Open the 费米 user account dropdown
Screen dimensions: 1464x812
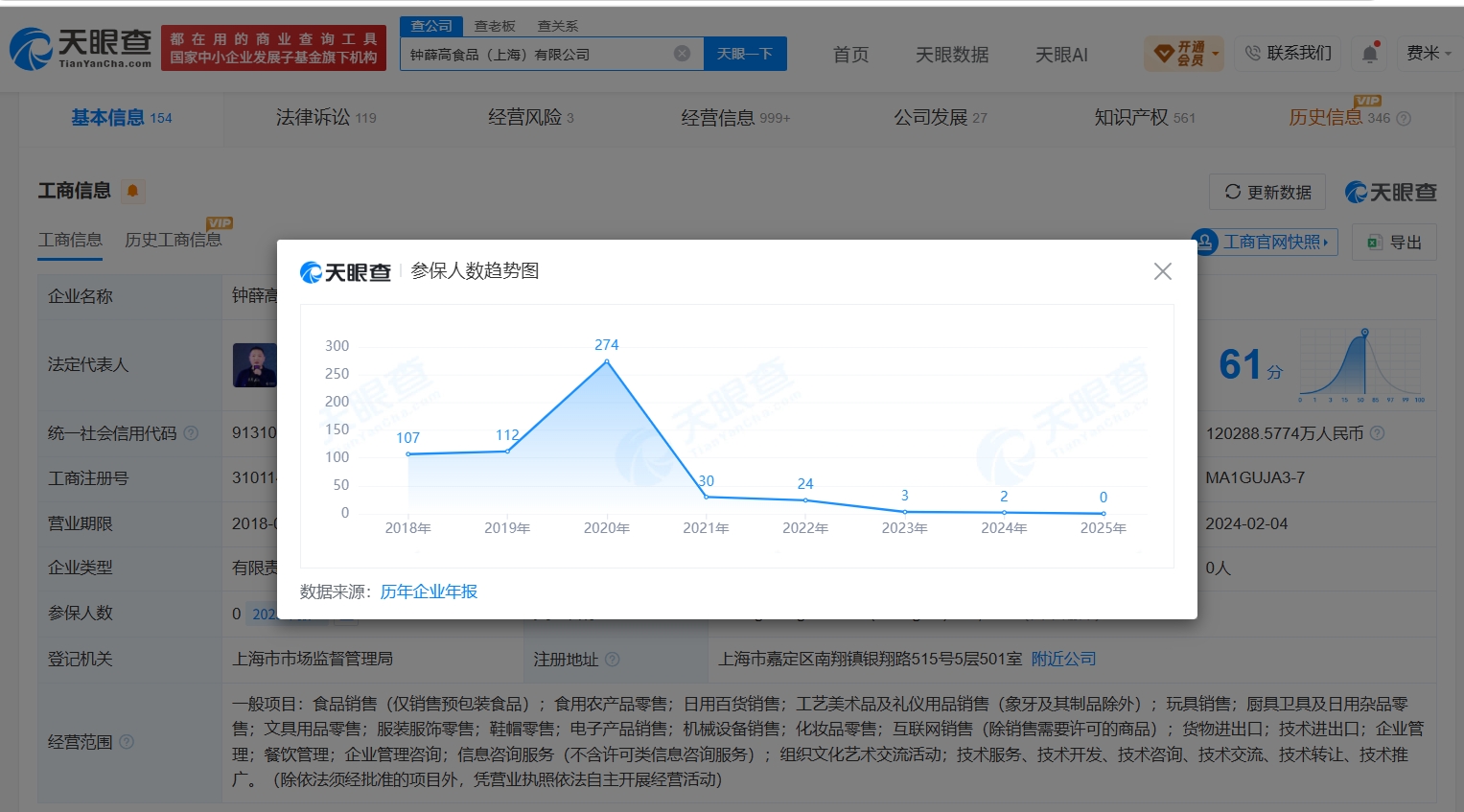[1429, 54]
